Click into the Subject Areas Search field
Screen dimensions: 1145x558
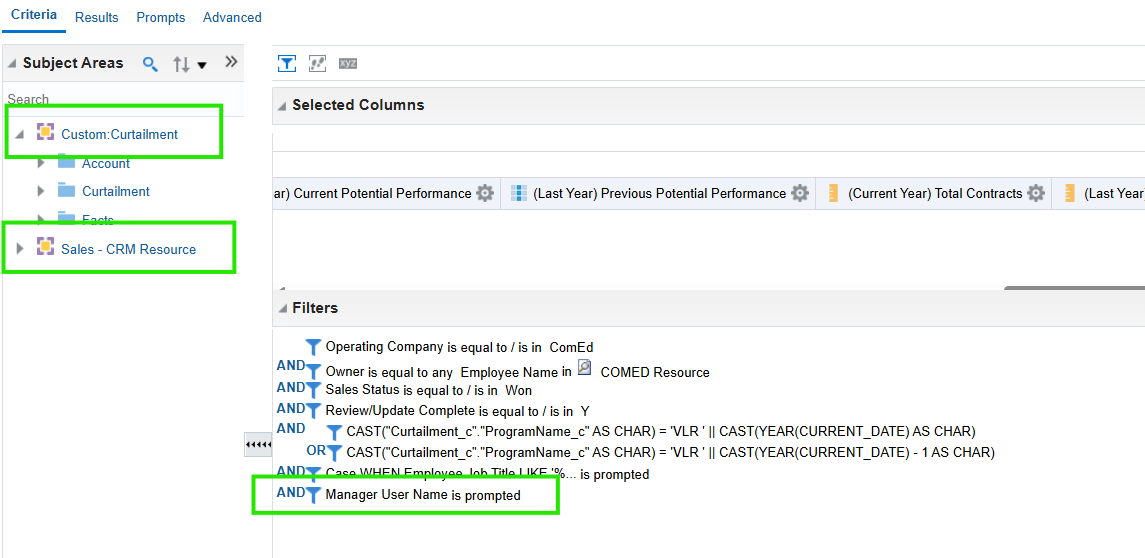124,99
